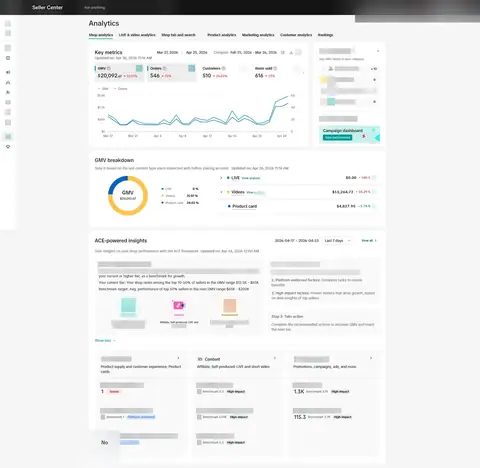The width and height of the screenshot is (480, 468).
Task: Collapse the right panel top chevron
Action: 378,51
